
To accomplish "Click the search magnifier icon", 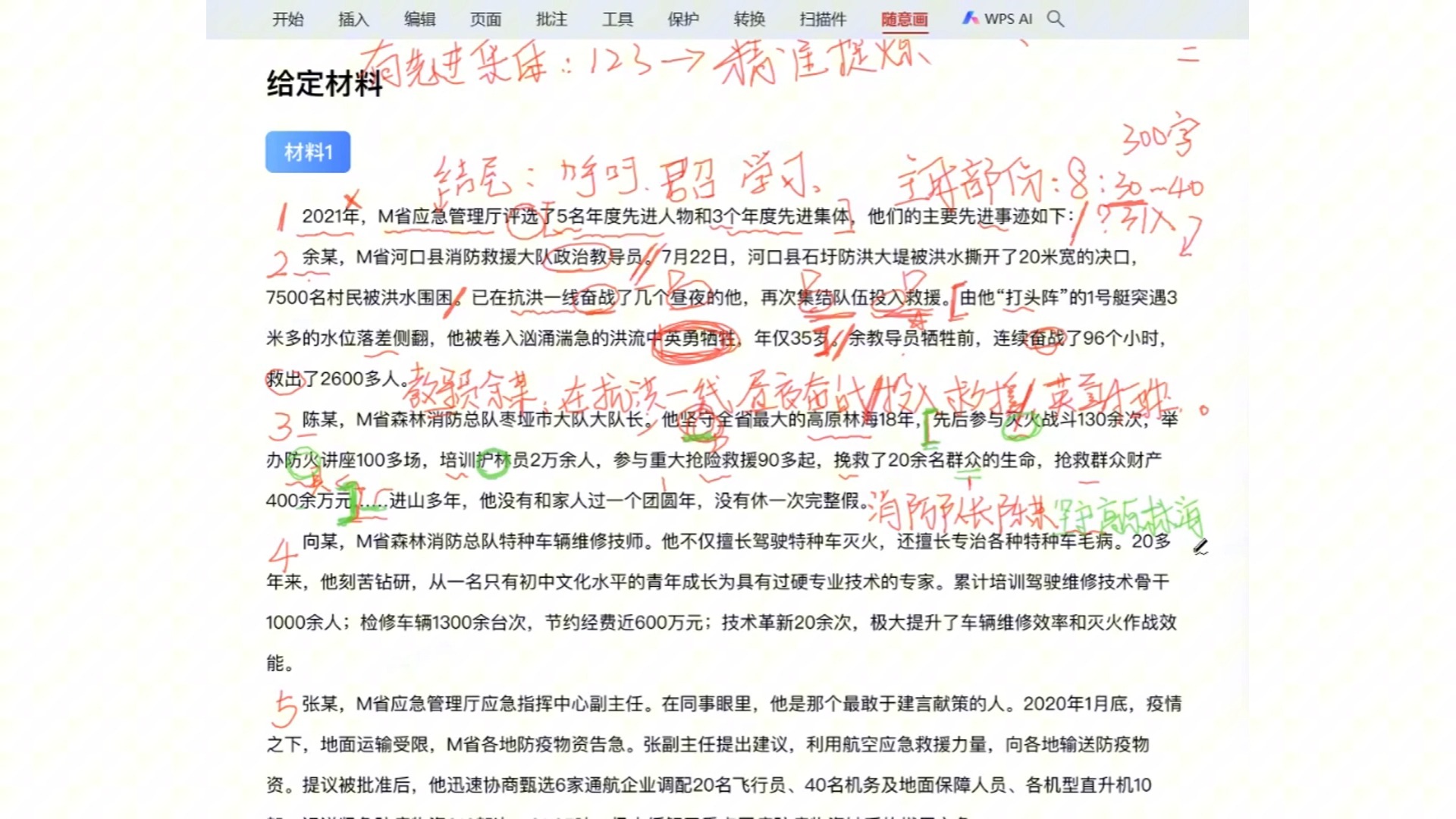I will coord(1056,19).
